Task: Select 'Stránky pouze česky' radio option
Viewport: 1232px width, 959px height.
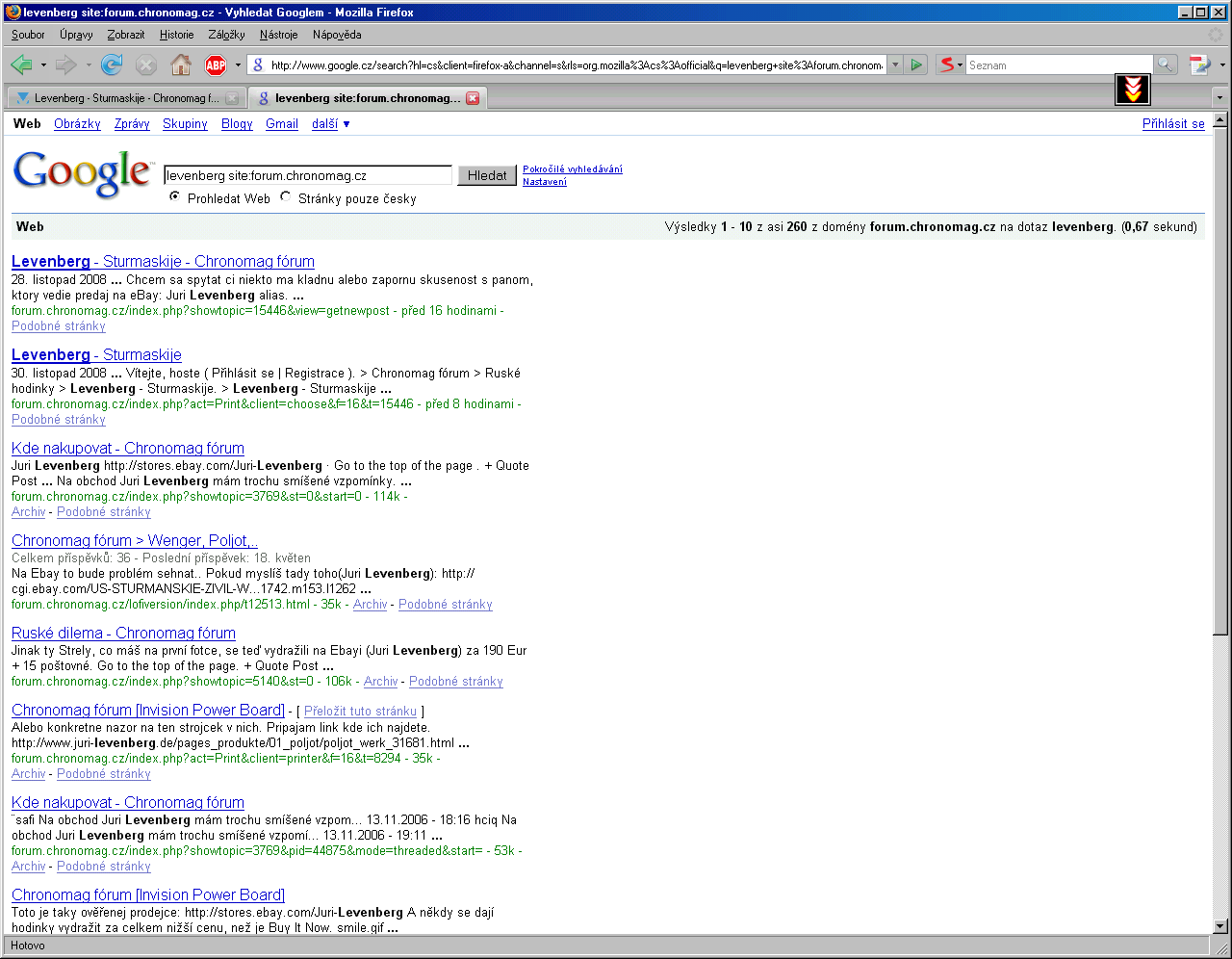Action: [x=285, y=196]
